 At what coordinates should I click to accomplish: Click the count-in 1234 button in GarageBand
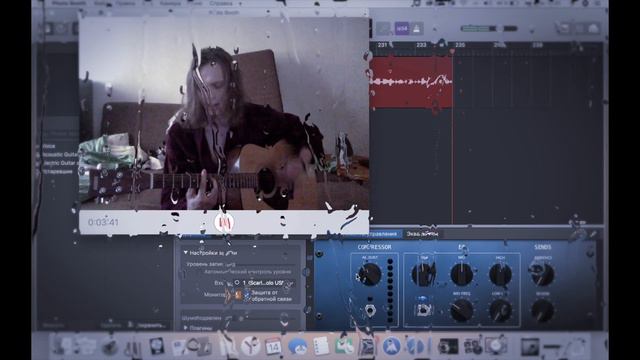pos(402,29)
